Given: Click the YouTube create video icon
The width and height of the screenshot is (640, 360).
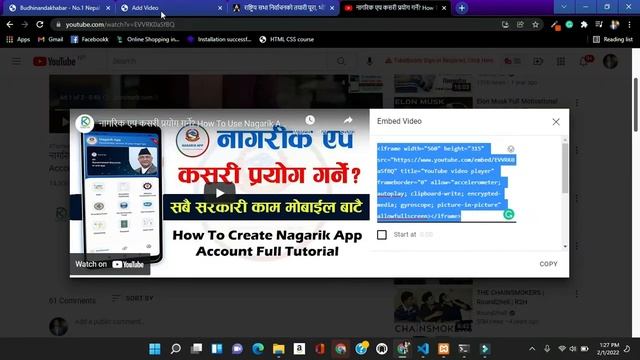Looking at the screenshot, I should click(x=538, y=61).
